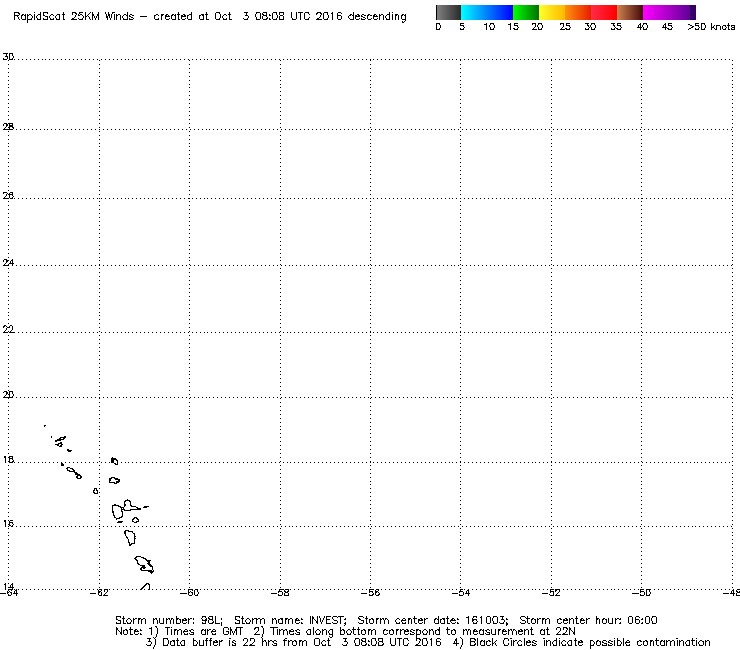Click the '45' label under the color bar
This screenshot has height=650, width=740.
click(667, 27)
